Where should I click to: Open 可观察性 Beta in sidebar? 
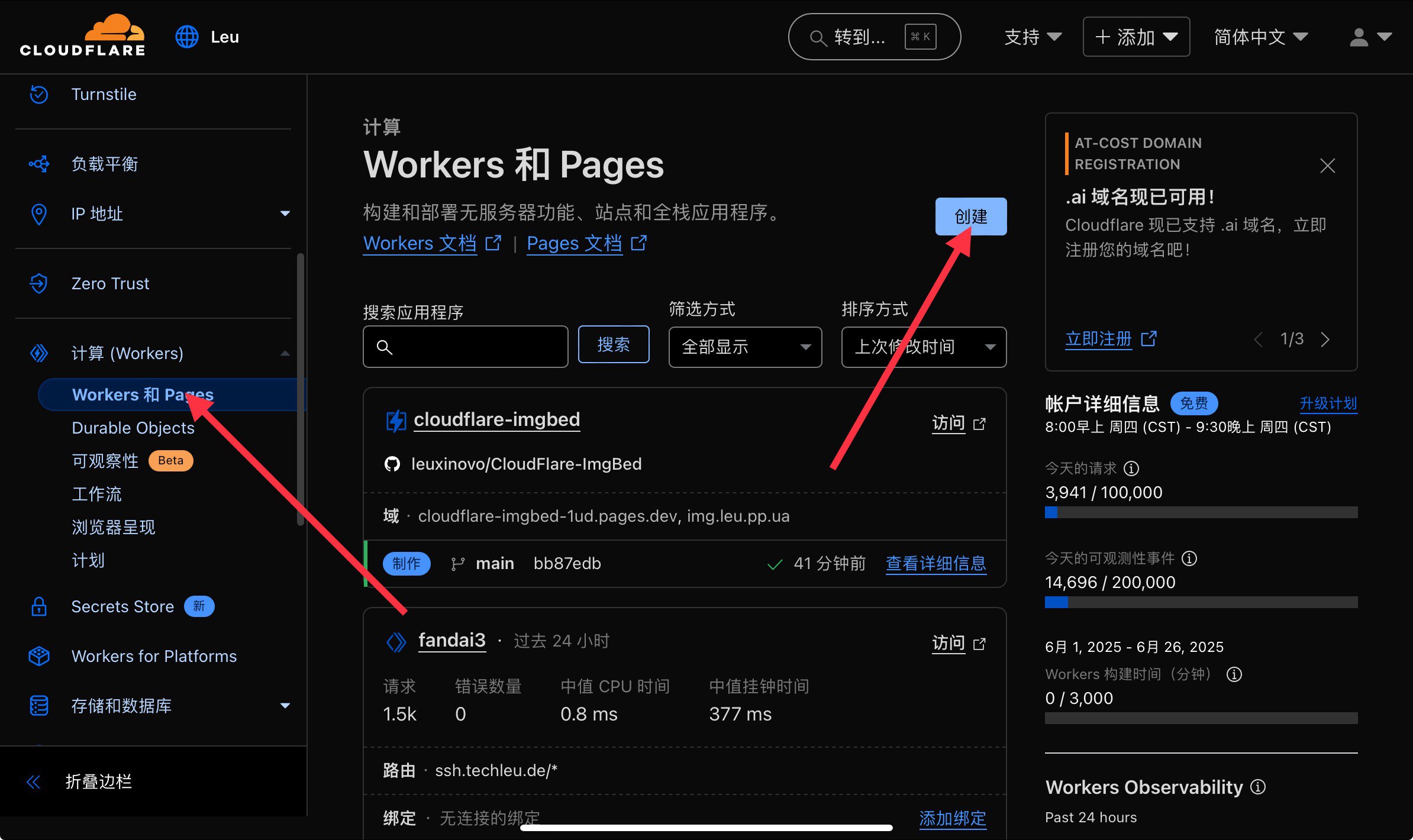(x=133, y=461)
